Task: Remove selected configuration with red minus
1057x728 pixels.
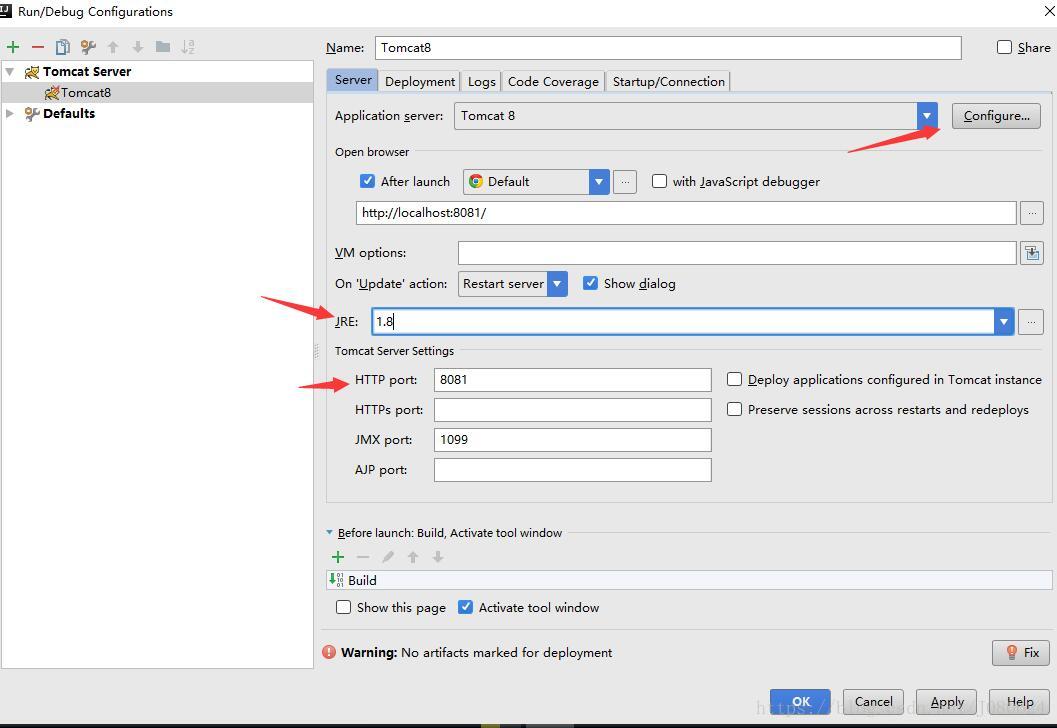Action: 38,47
